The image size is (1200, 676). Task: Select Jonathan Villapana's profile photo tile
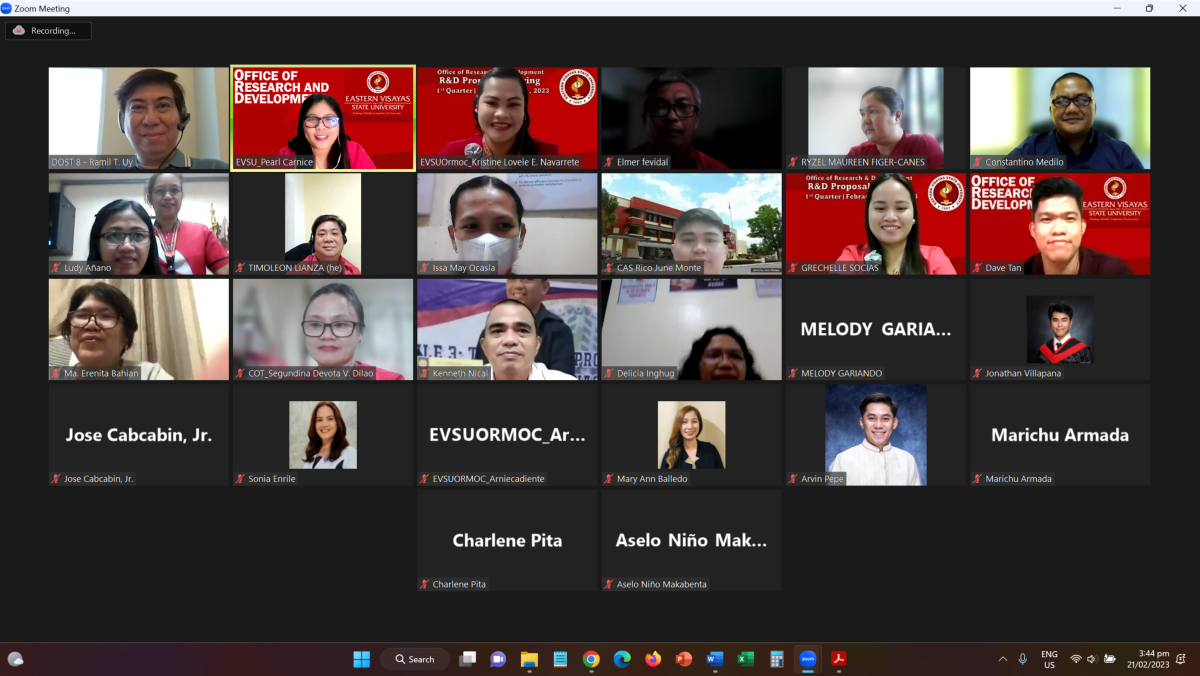pyautogui.click(x=1059, y=329)
